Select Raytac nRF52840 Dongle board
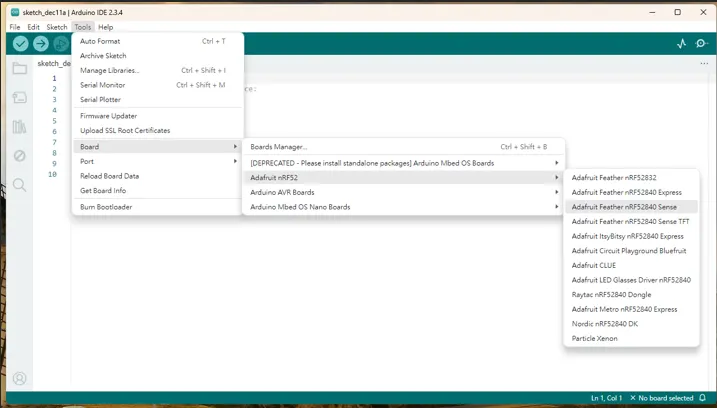This screenshot has width=717, height=408. [631, 295]
